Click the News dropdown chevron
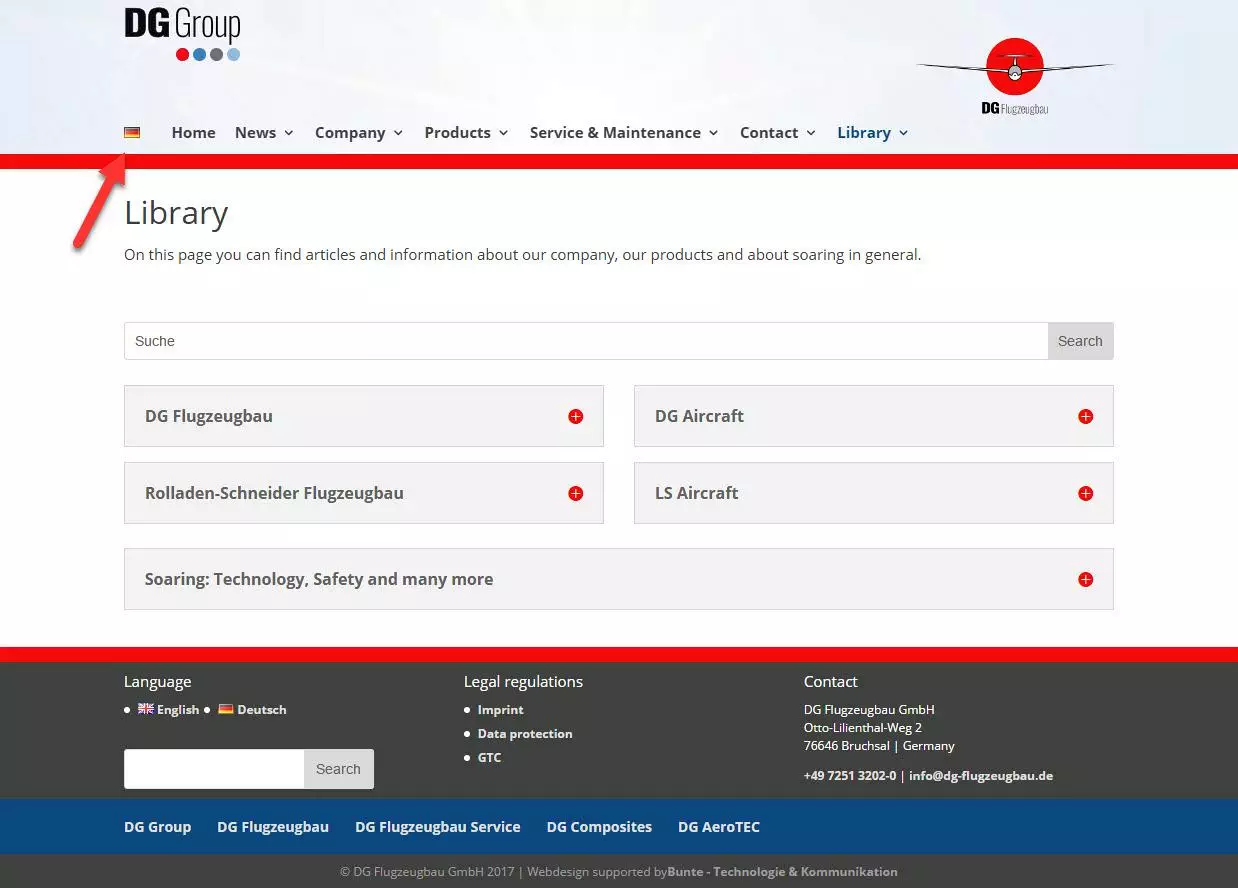This screenshot has width=1238, height=888. pos(289,133)
